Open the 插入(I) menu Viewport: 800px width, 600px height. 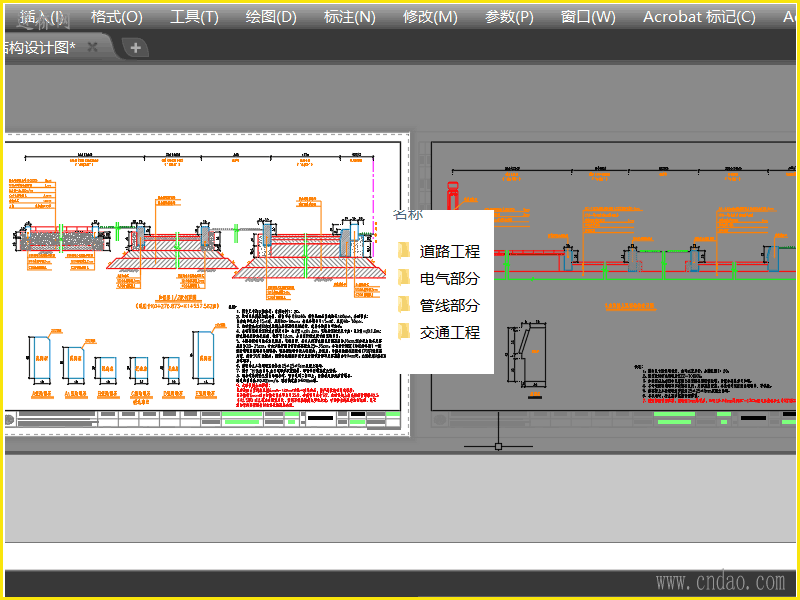click(42, 17)
